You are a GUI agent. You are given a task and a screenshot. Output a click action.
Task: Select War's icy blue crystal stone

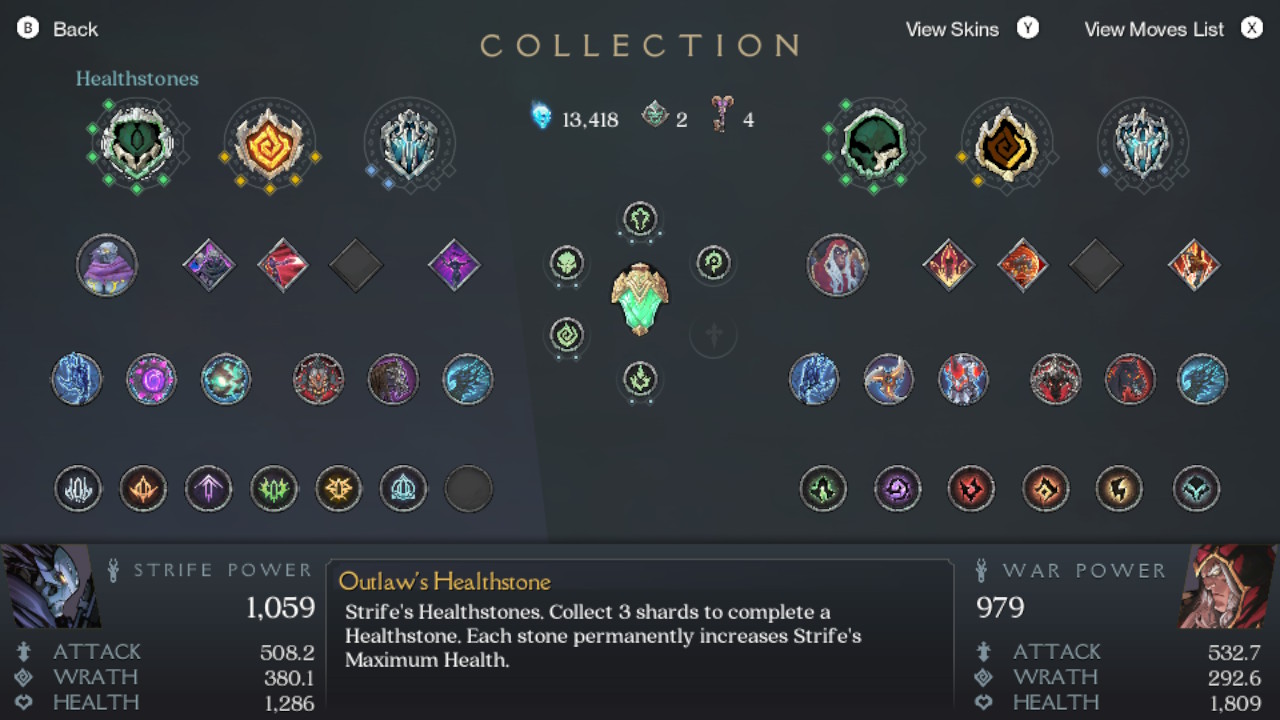point(1142,144)
